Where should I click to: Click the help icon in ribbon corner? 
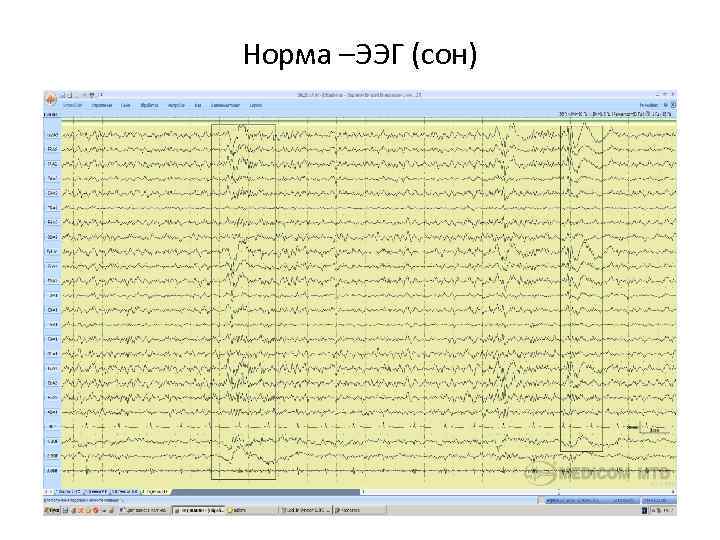(x=666, y=105)
